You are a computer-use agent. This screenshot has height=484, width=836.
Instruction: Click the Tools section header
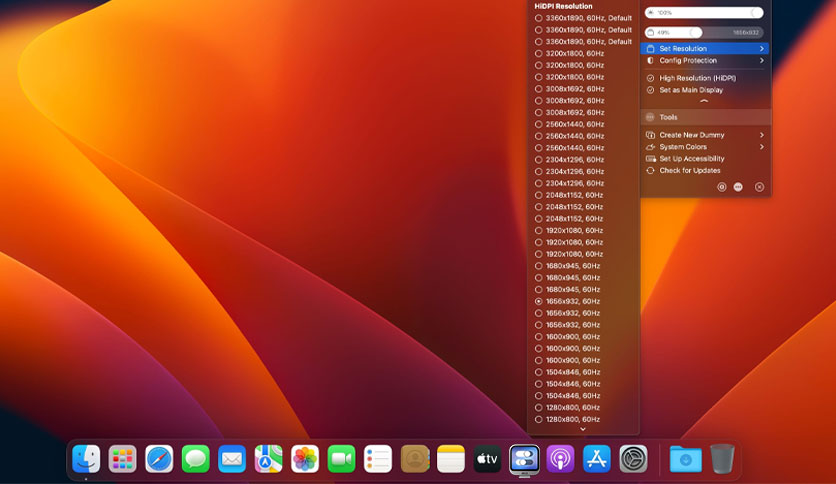[x=706, y=117]
